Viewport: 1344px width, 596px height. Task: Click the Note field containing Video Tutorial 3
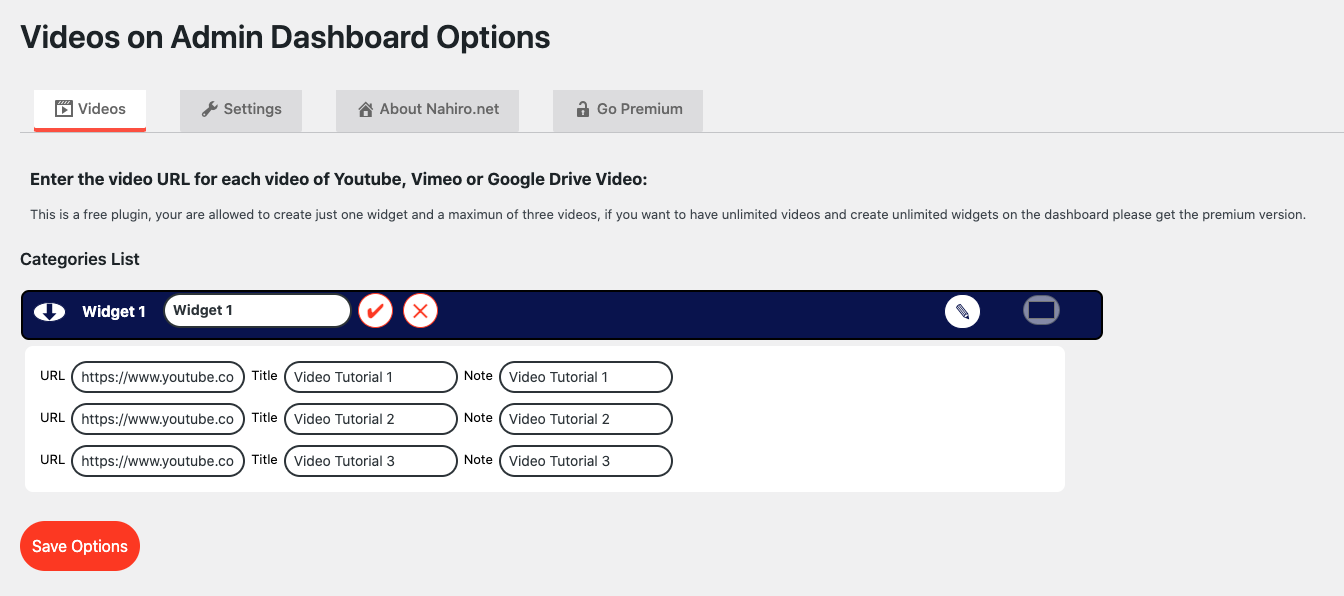(586, 461)
